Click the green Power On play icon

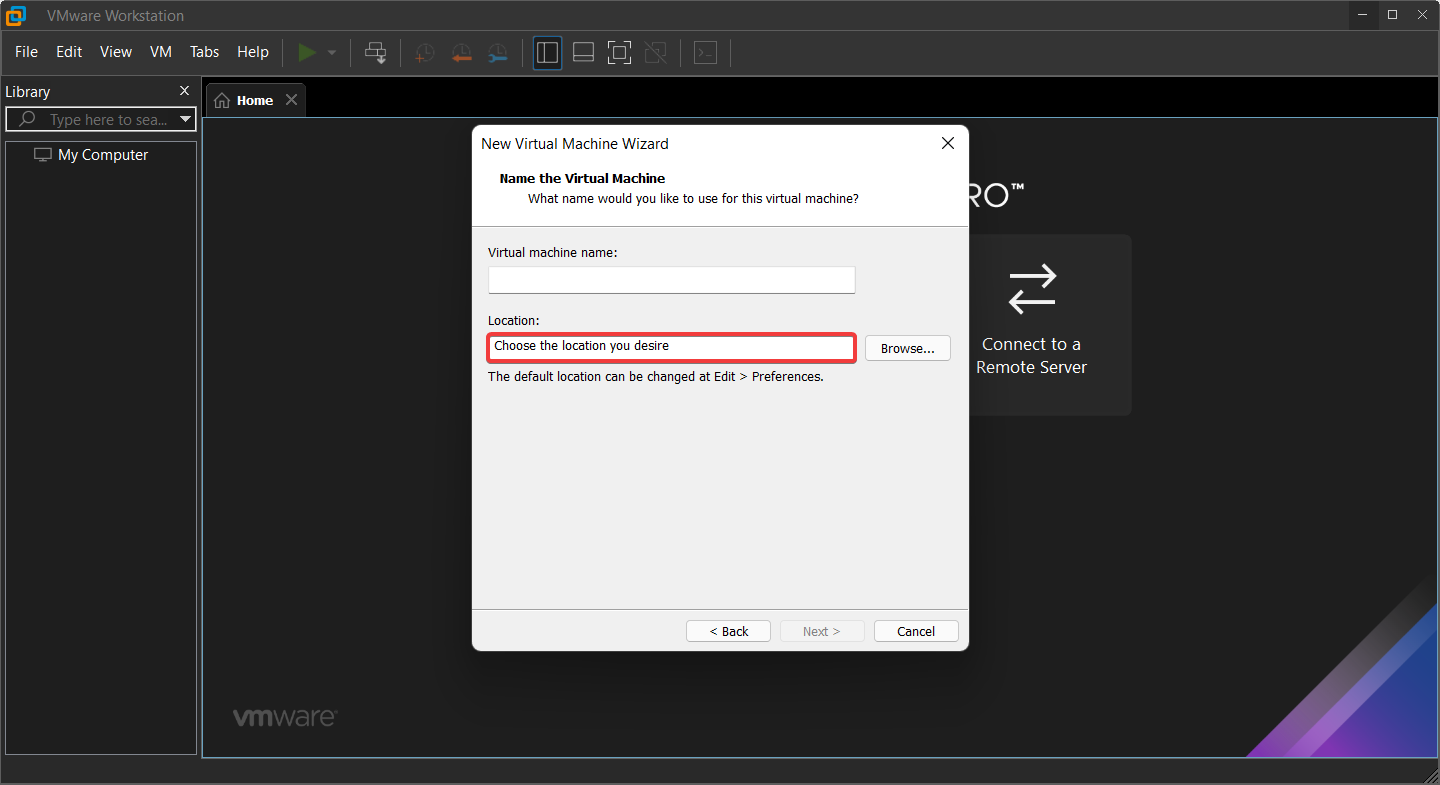click(307, 52)
